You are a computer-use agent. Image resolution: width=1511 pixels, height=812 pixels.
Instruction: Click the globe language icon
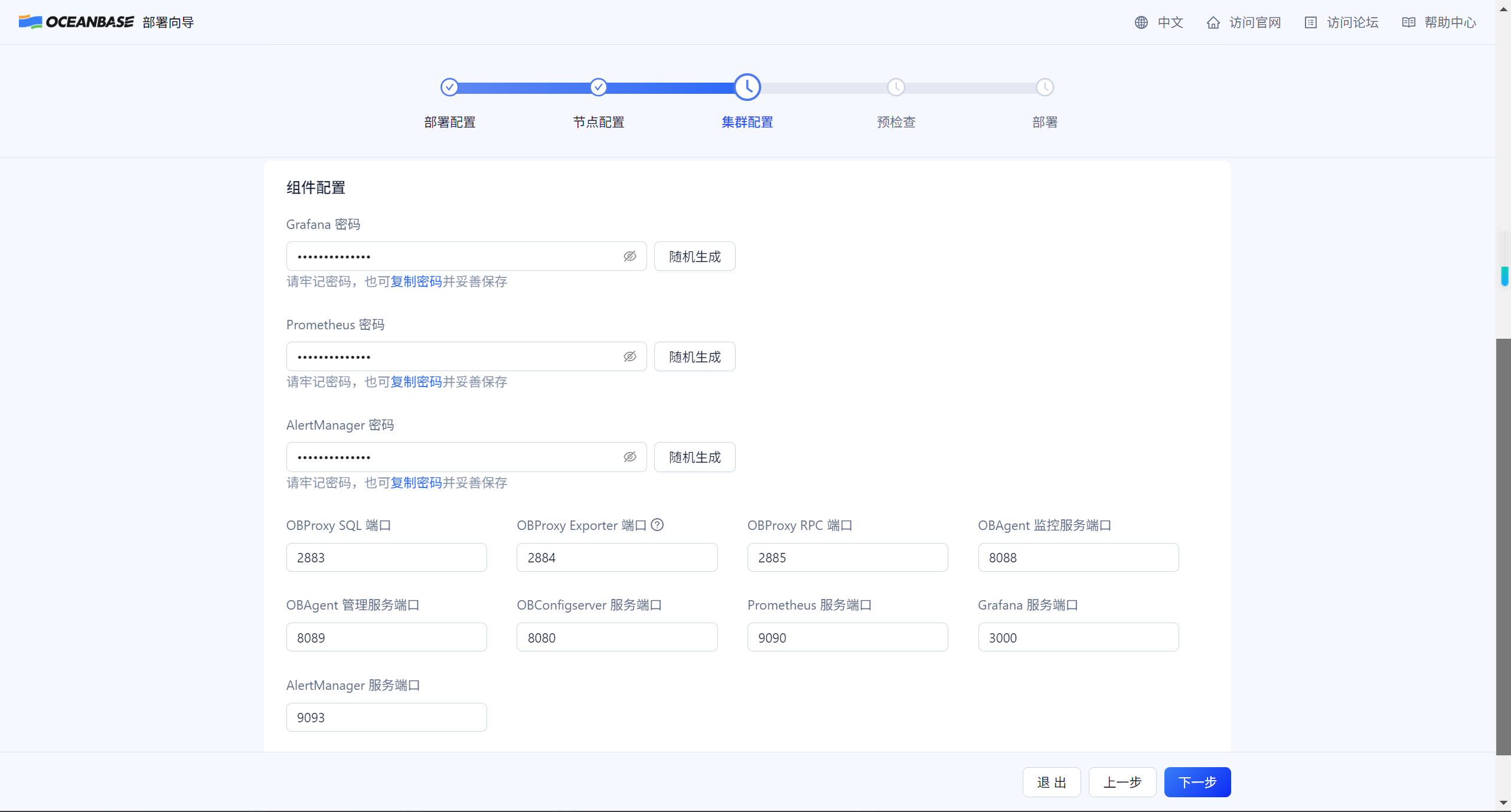point(1141,22)
